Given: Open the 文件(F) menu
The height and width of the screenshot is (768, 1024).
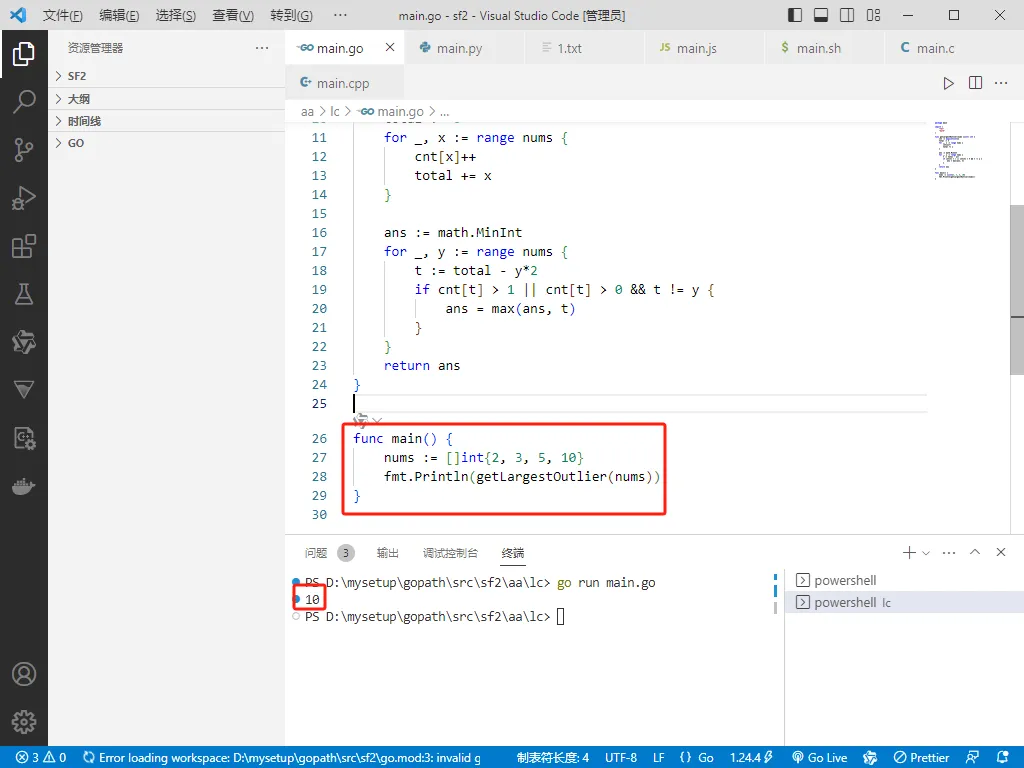Looking at the screenshot, I should (63, 15).
